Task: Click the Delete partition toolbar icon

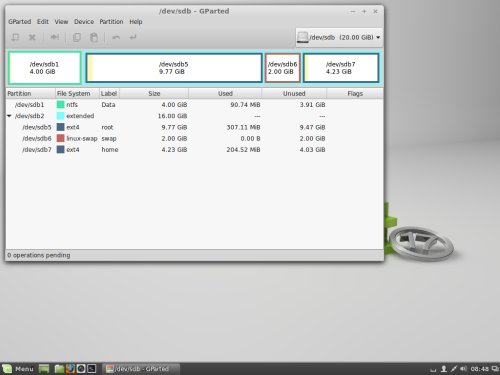Action: coord(32,37)
